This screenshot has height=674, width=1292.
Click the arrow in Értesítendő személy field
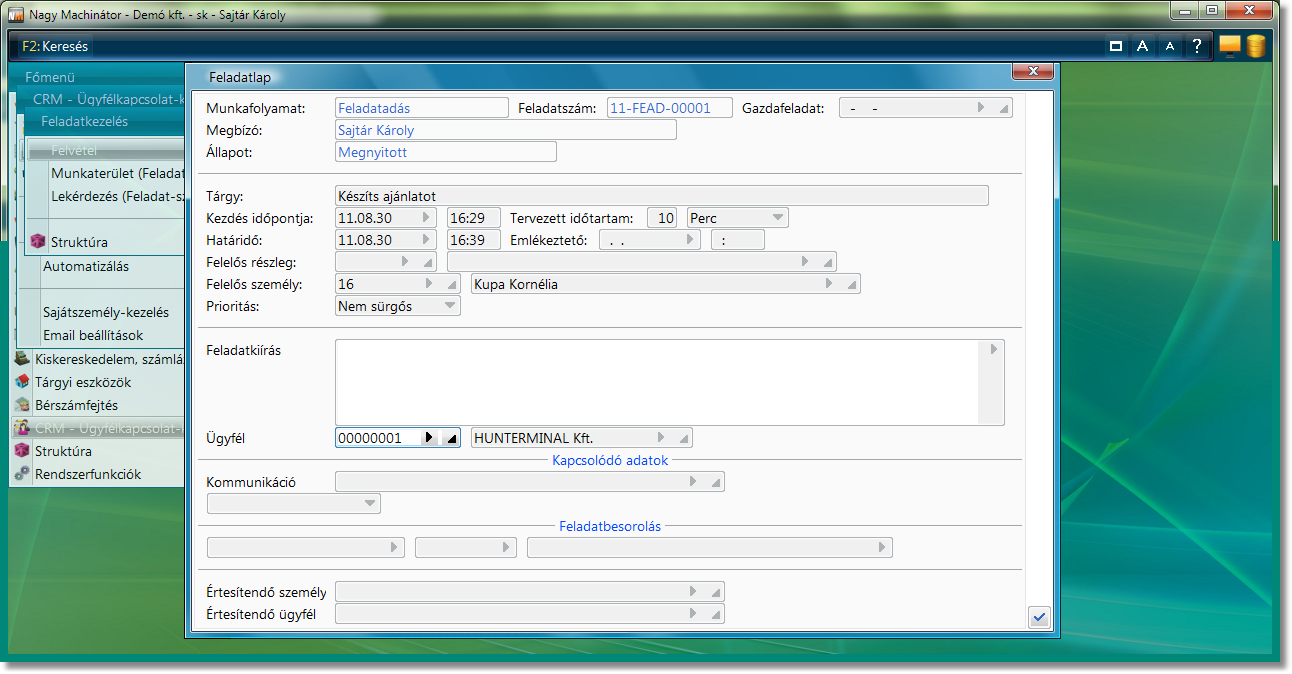click(x=693, y=592)
